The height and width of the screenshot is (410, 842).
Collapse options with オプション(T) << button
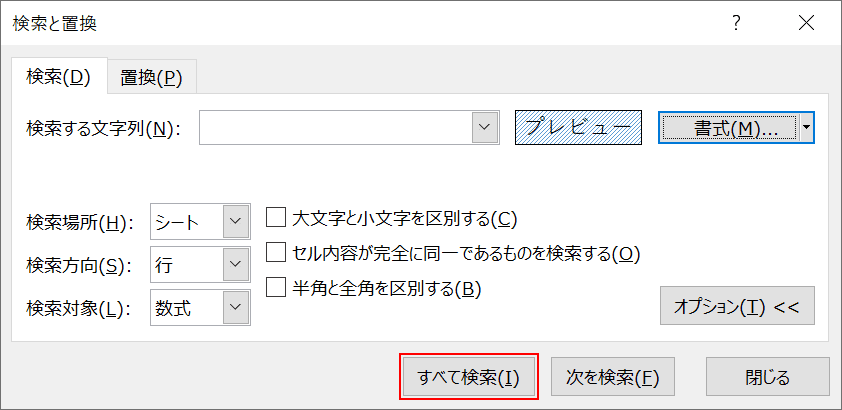tap(737, 306)
